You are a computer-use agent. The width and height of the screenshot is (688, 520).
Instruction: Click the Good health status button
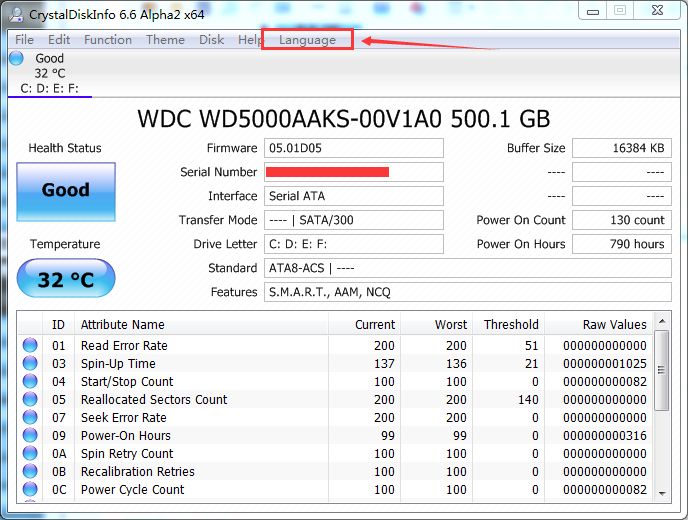click(x=66, y=190)
